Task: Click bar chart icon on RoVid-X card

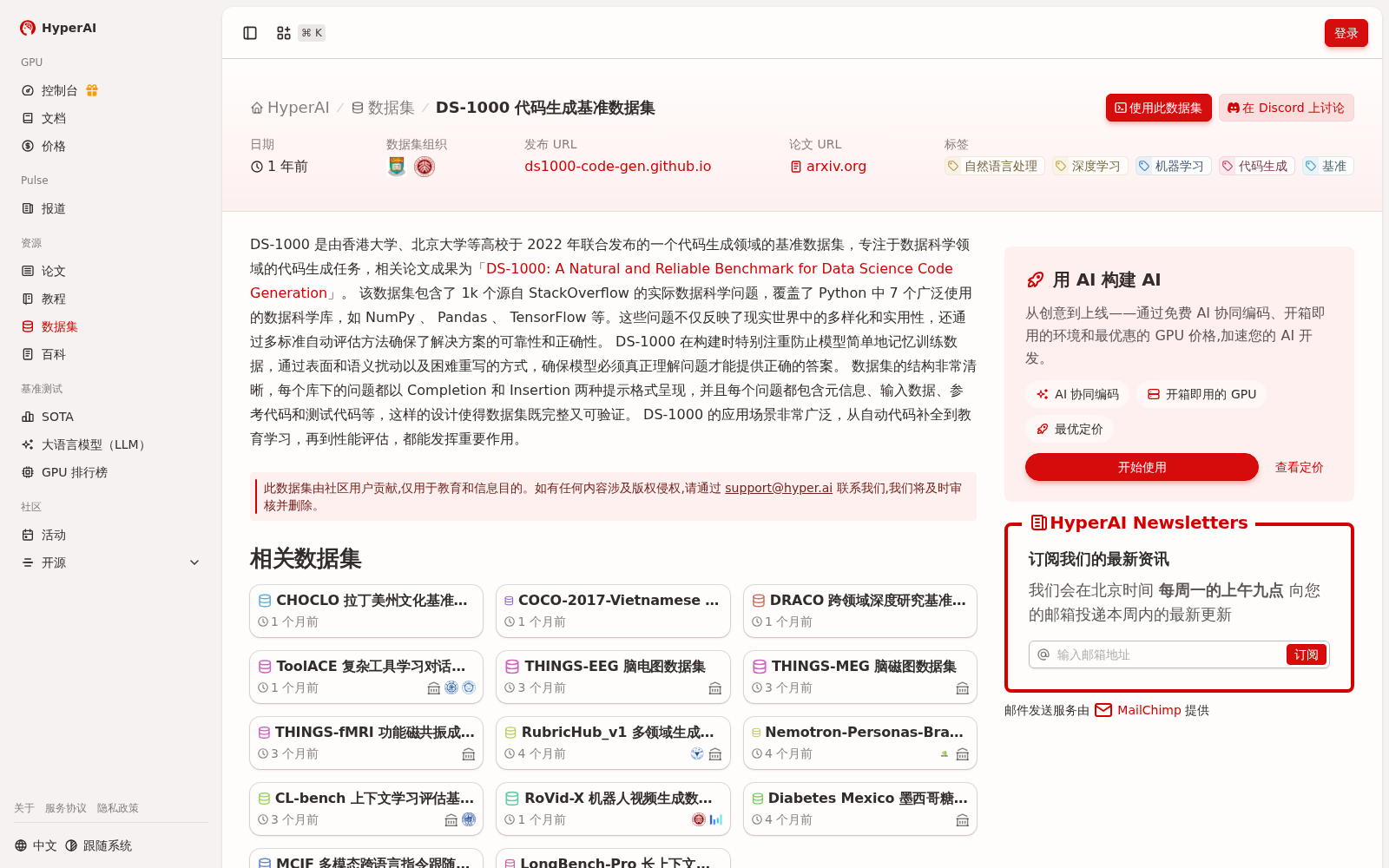Action: pyautogui.click(x=715, y=819)
